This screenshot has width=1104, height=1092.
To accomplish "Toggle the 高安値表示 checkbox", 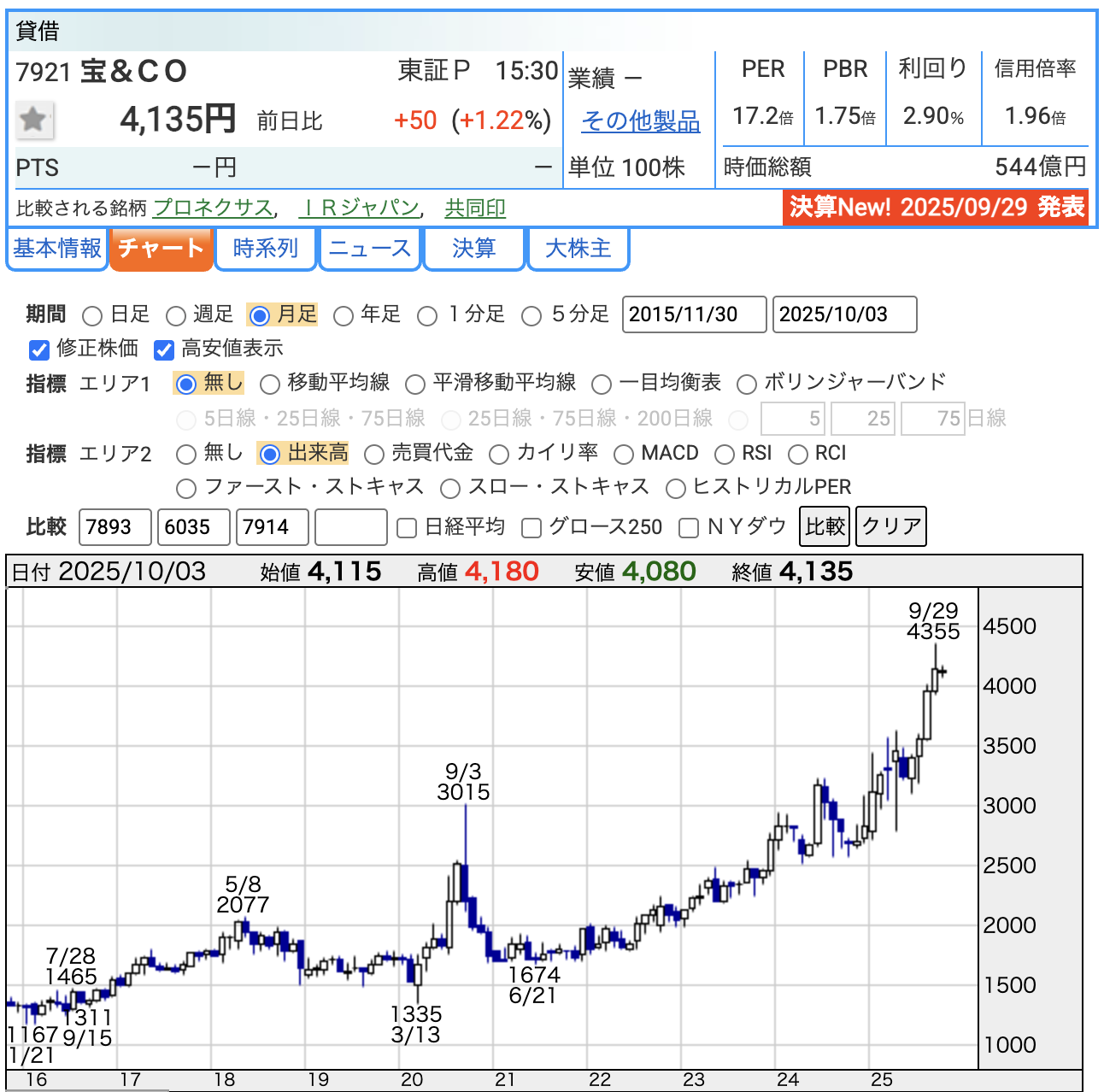I will point(164,349).
